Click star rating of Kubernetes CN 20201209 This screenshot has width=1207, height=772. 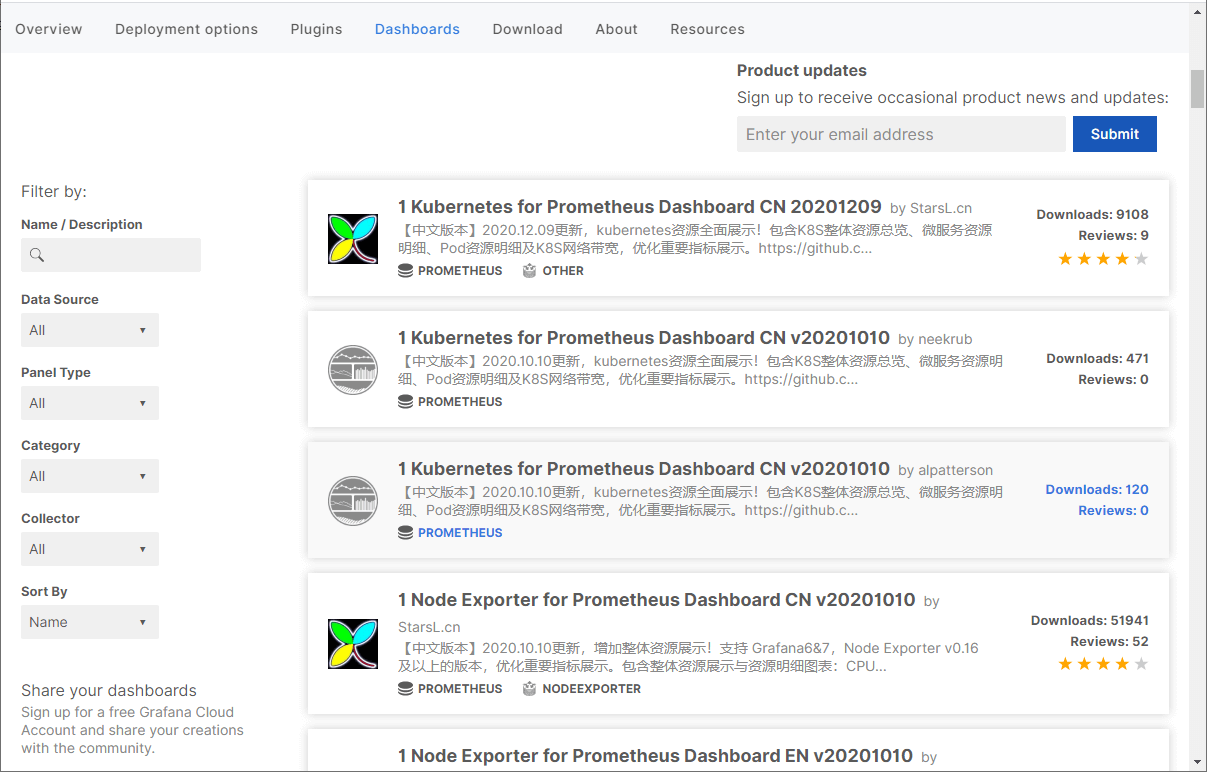click(1103, 259)
